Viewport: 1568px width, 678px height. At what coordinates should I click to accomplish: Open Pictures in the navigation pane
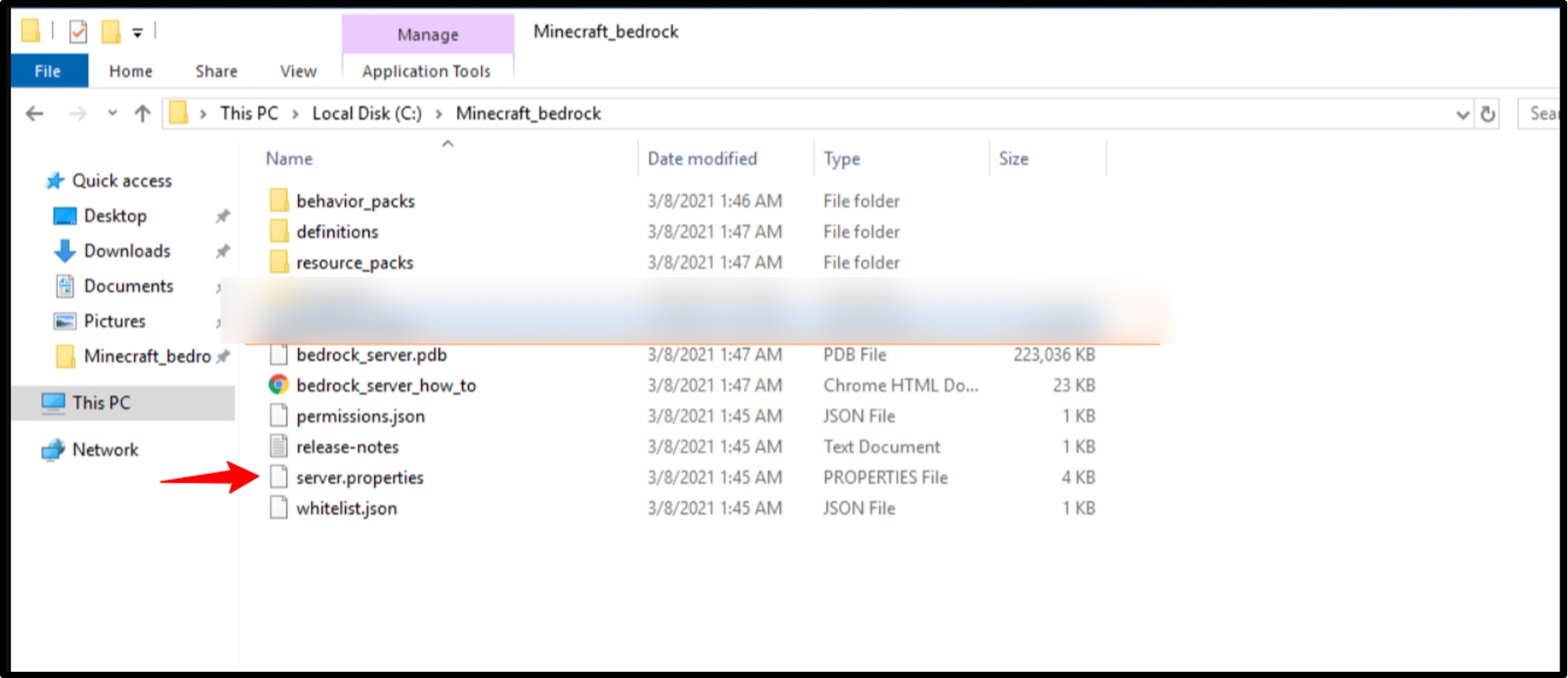coord(115,321)
